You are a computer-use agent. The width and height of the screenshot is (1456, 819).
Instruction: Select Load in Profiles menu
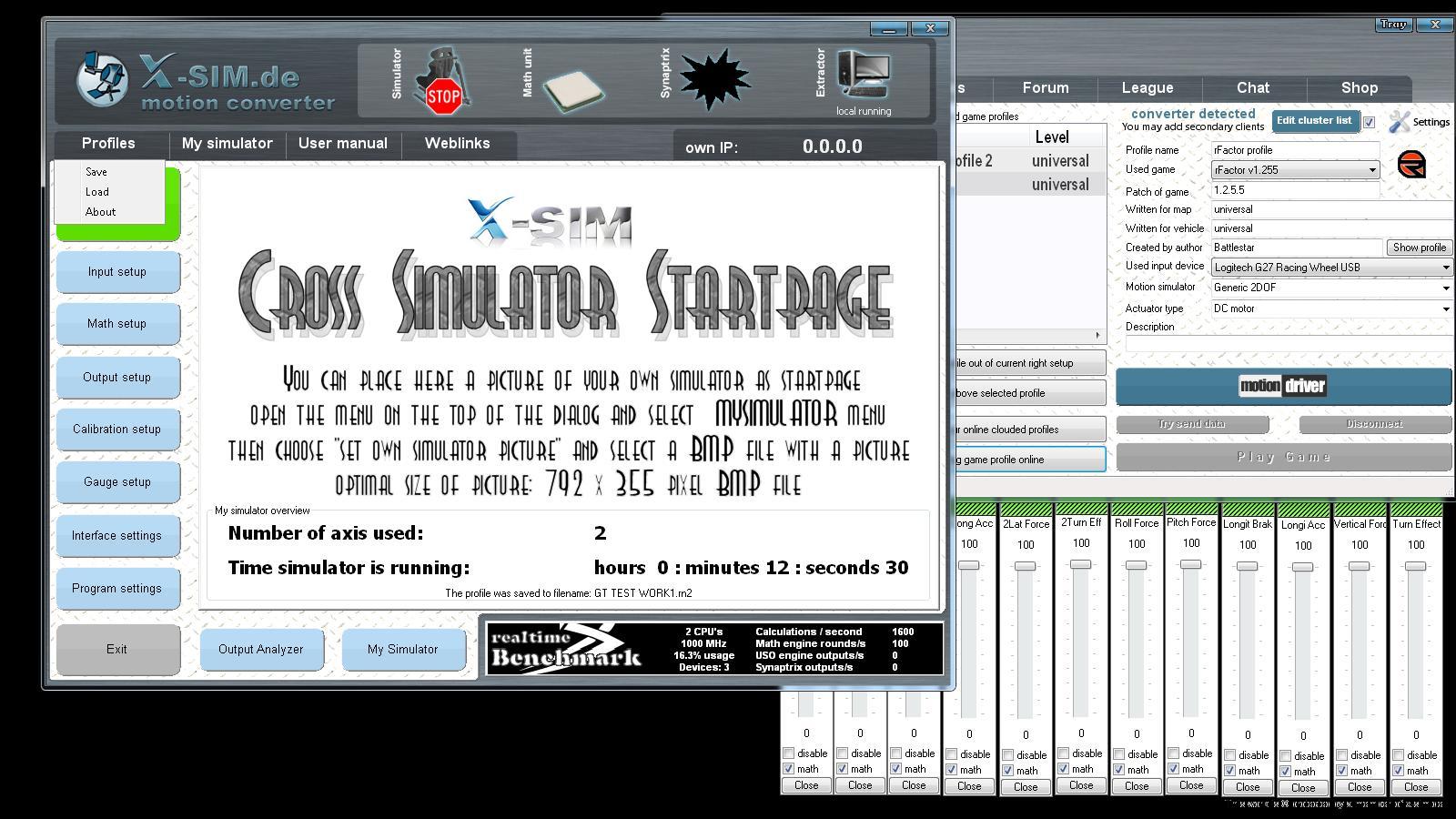click(x=97, y=192)
